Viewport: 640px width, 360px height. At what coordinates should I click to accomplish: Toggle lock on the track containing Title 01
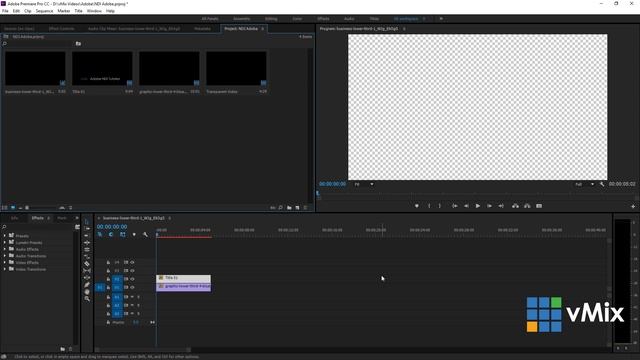click(108, 279)
